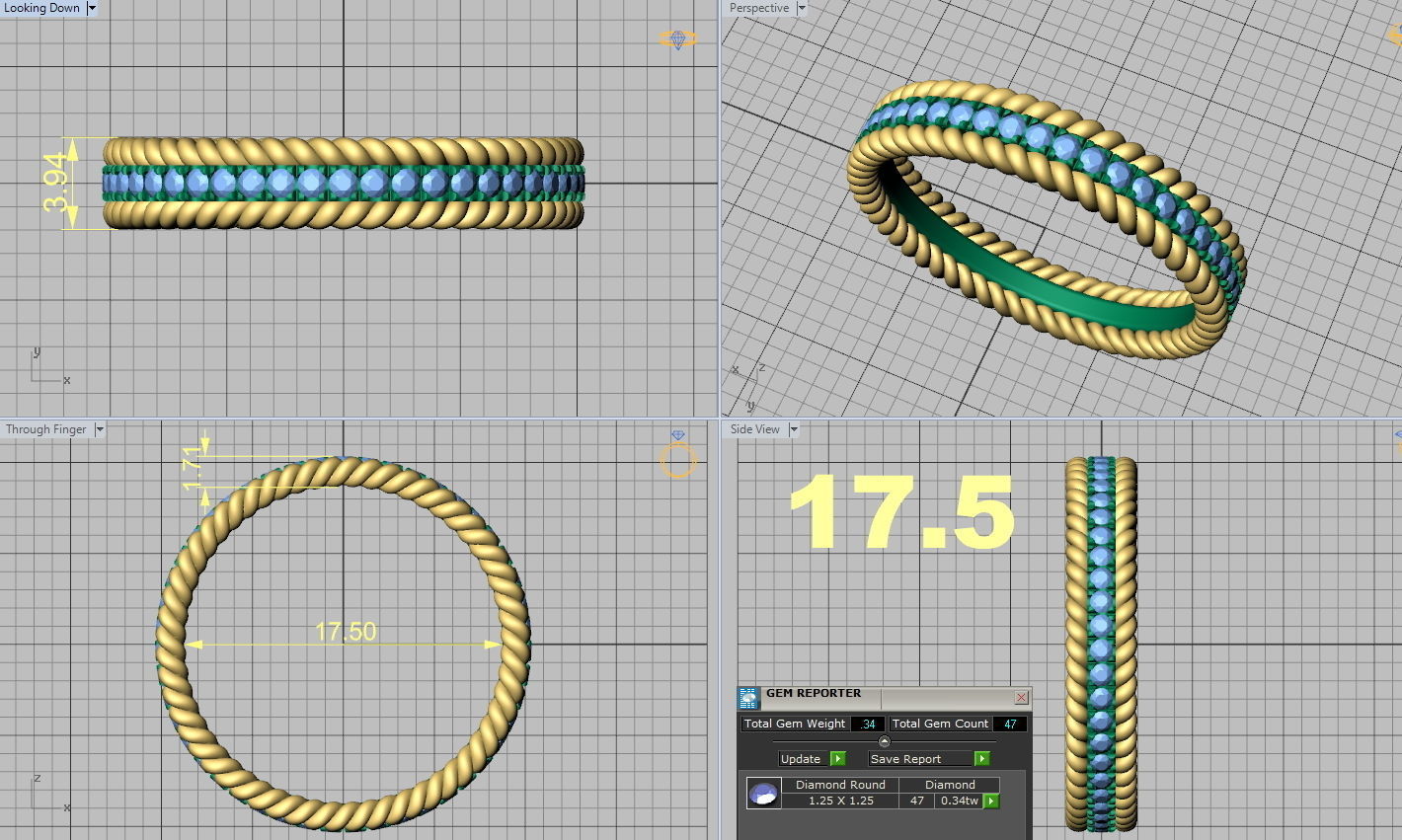This screenshot has height=840, width=1402.
Task: Click the green arrow beside 0.34tw
Action: point(990,801)
